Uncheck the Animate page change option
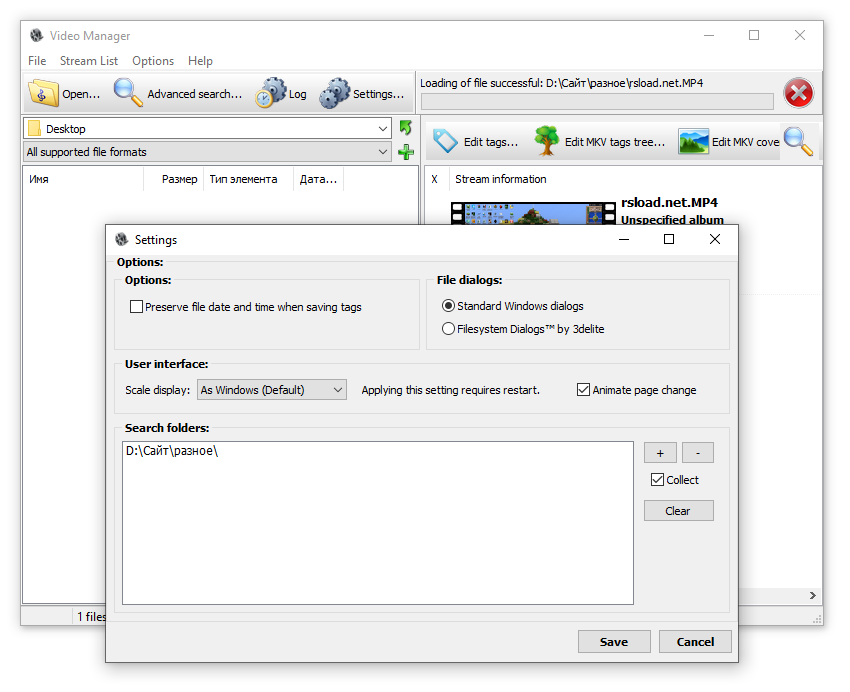This screenshot has width=850, height=692. 583,390
